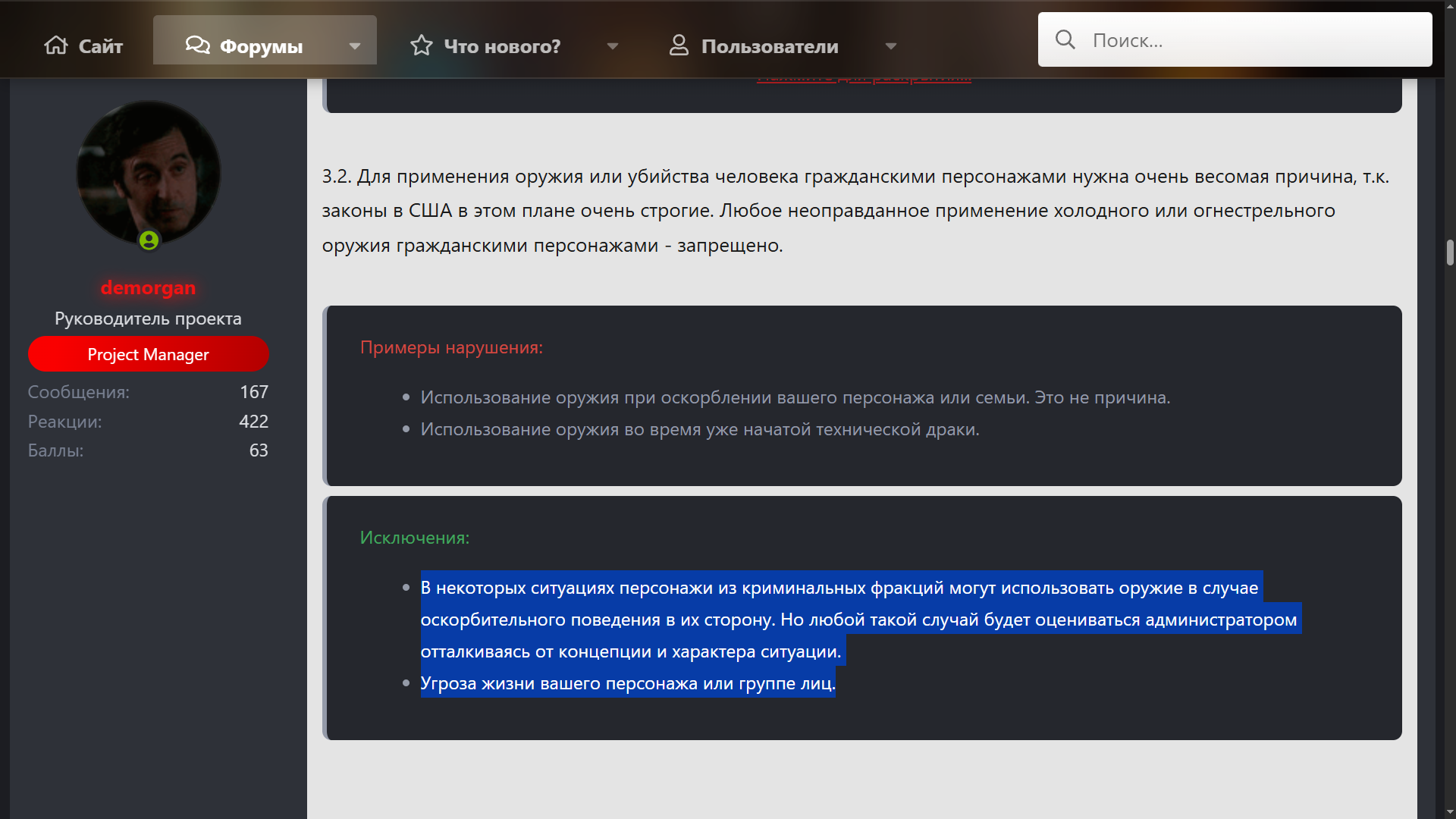Click the Пользователи person icon
This screenshot has height=819, width=1456.
[679, 45]
